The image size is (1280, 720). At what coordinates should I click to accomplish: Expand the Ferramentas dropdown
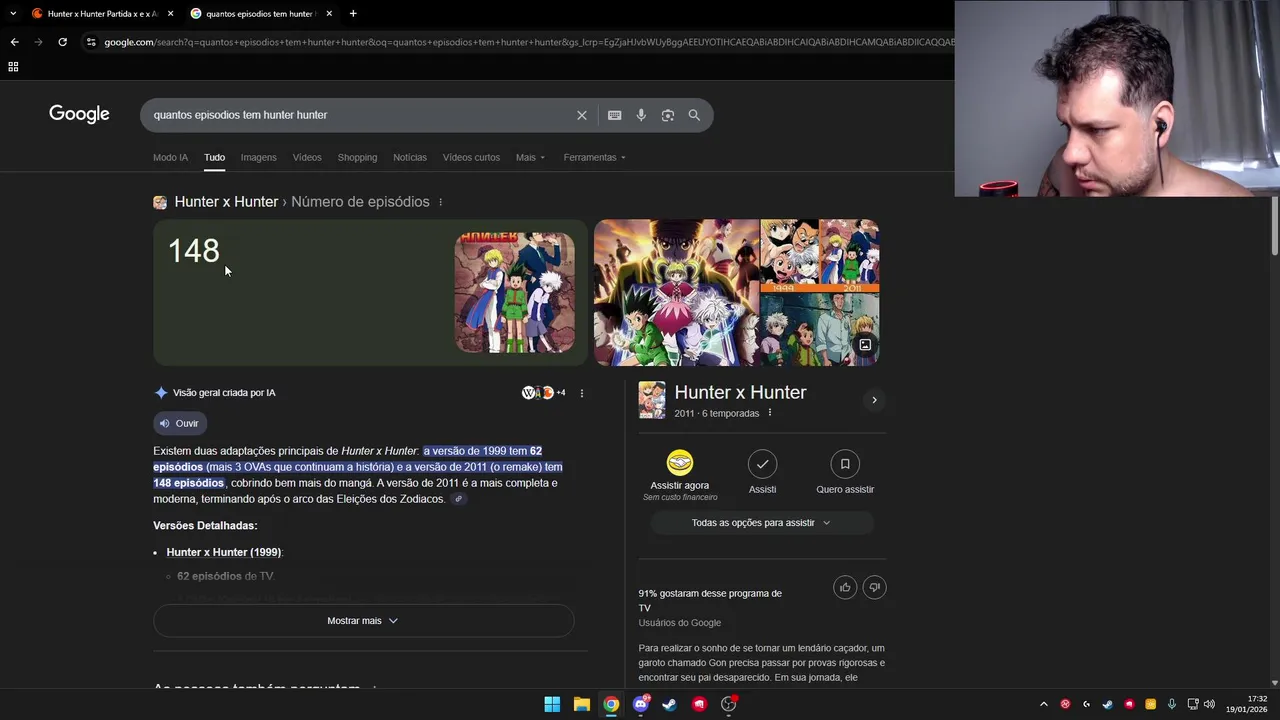tap(594, 157)
